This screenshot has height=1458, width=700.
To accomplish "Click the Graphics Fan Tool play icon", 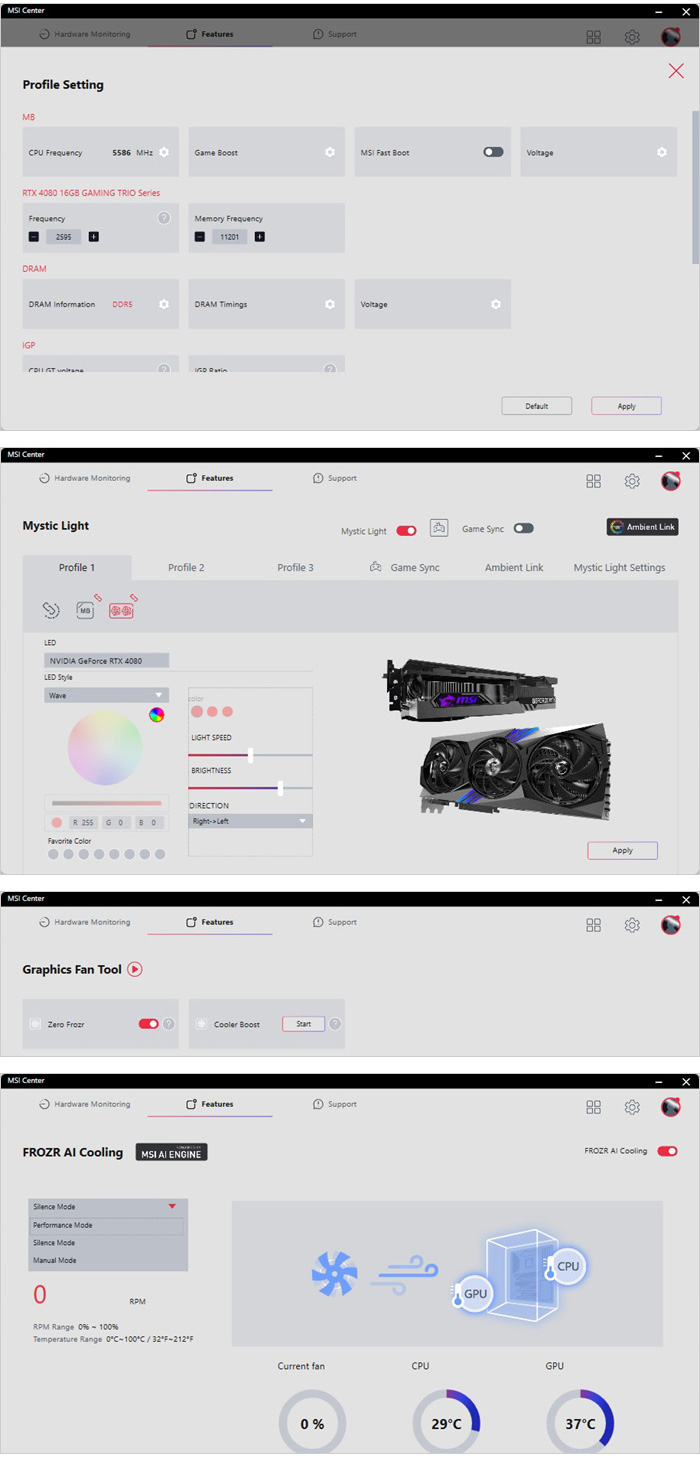I will [135, 969].
